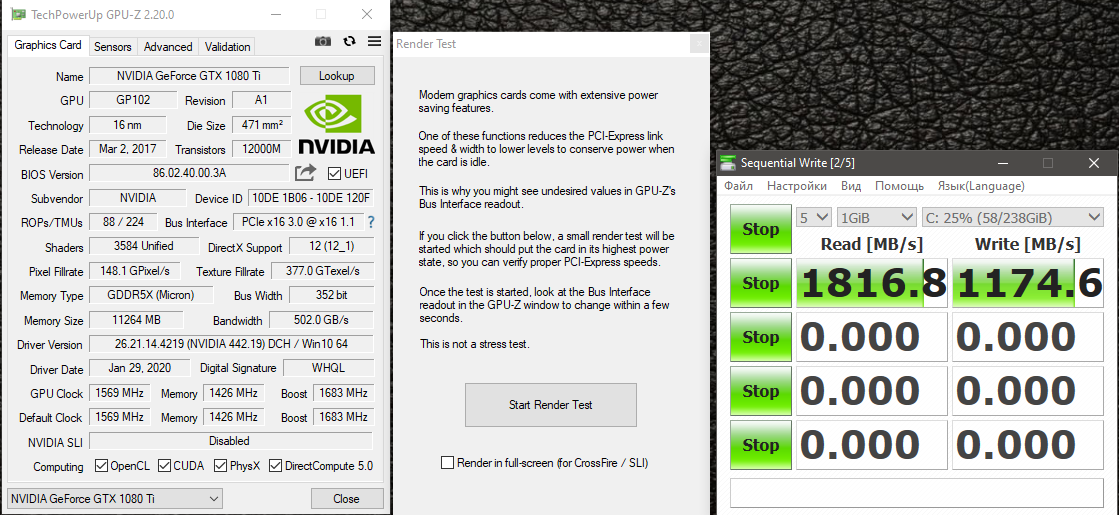Switch to the Advanced tab
This screenshot has width=1119, height=515.
pyautogui.click(x=168, y=46)
